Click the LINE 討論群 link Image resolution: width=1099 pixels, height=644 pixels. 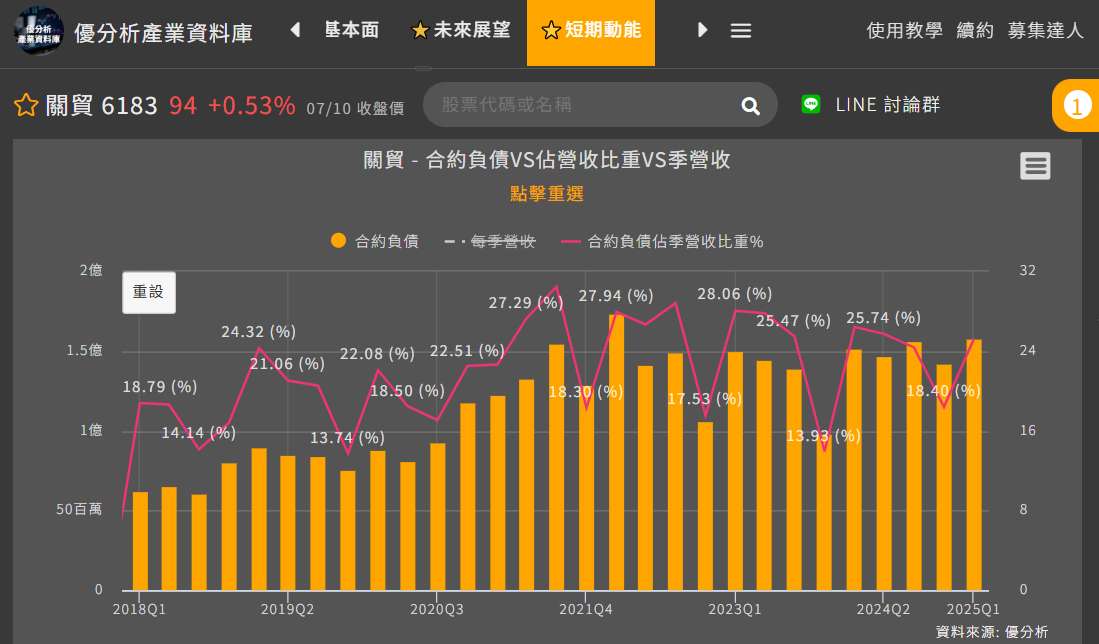(887, 104)
